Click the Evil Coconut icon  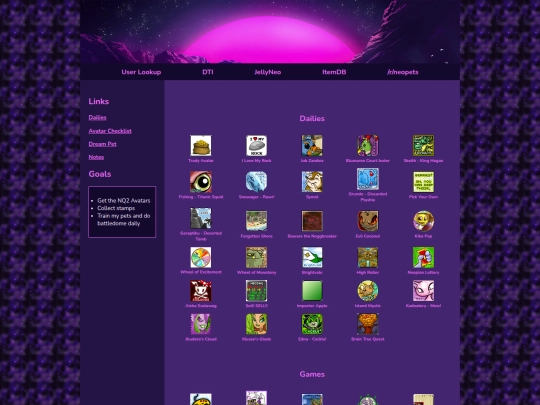(x=368, y=221)
